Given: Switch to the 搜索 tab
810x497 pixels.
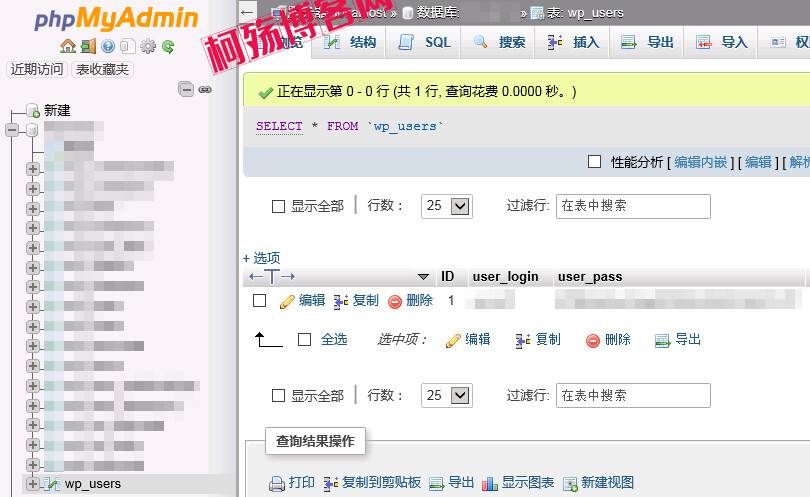Looking at the screenshot, I should (499, 42).
